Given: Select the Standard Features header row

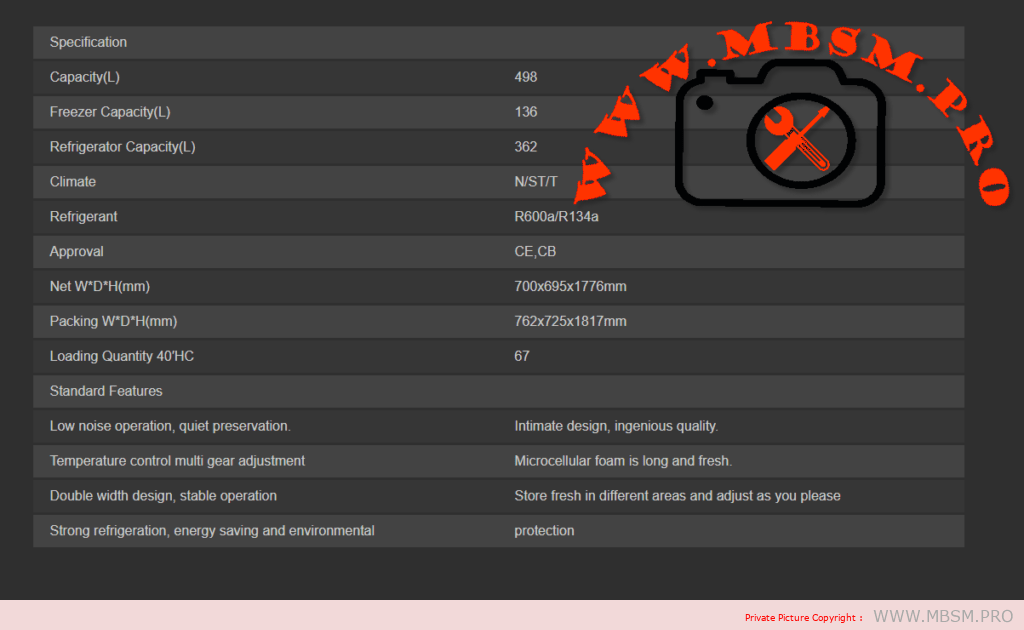Looking at the screenshot, I should pos(498,391).
